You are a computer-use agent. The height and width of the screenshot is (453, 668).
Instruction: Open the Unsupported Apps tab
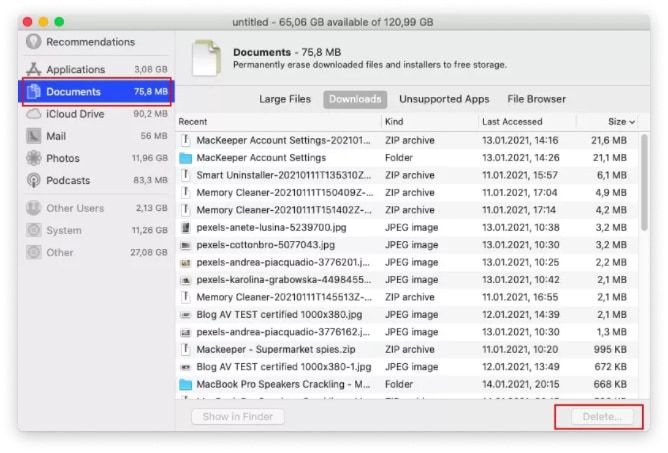pyautogui.click(x=444, y=99)
